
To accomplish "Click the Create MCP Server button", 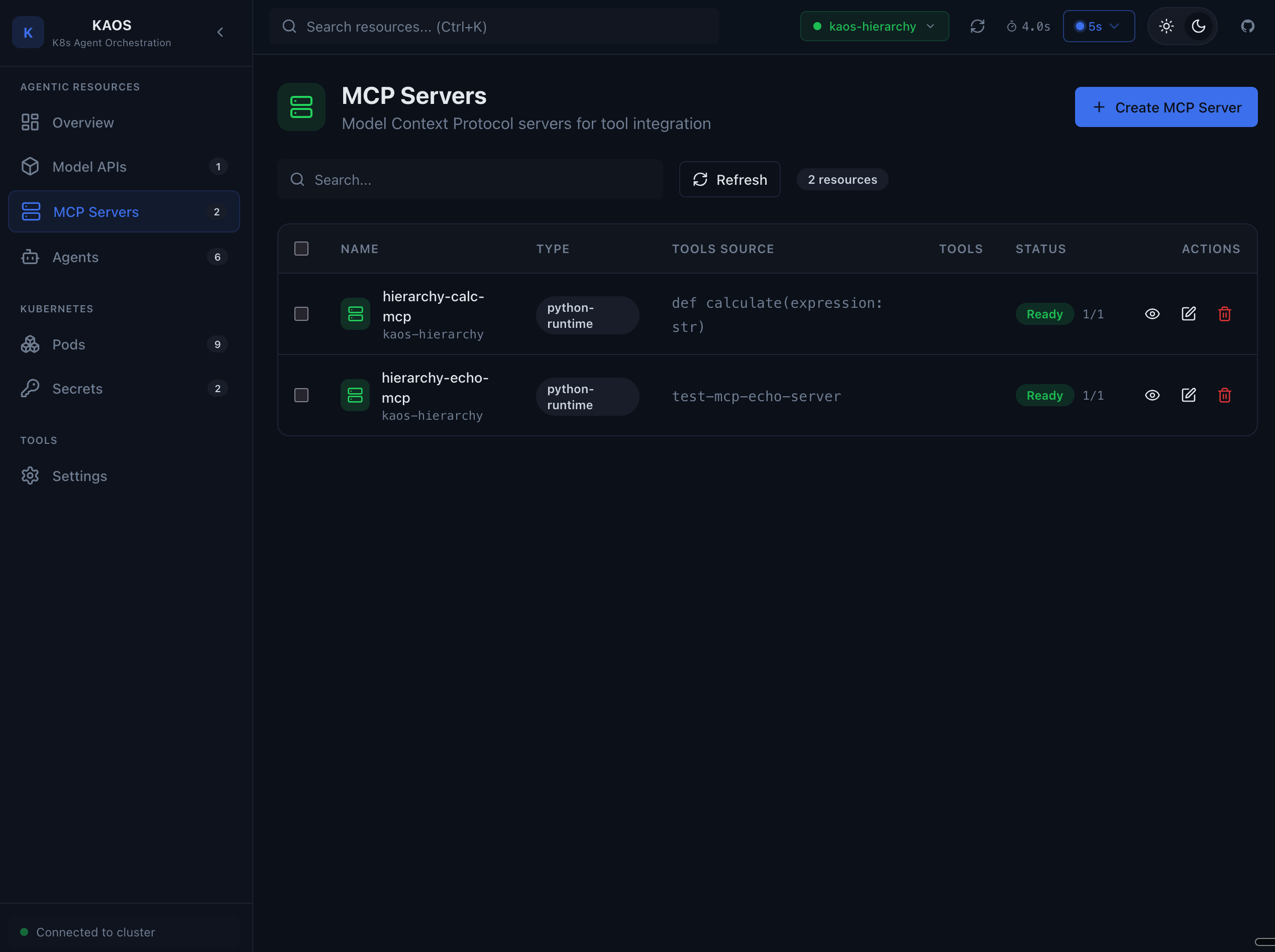I will tap(1165, 107).
